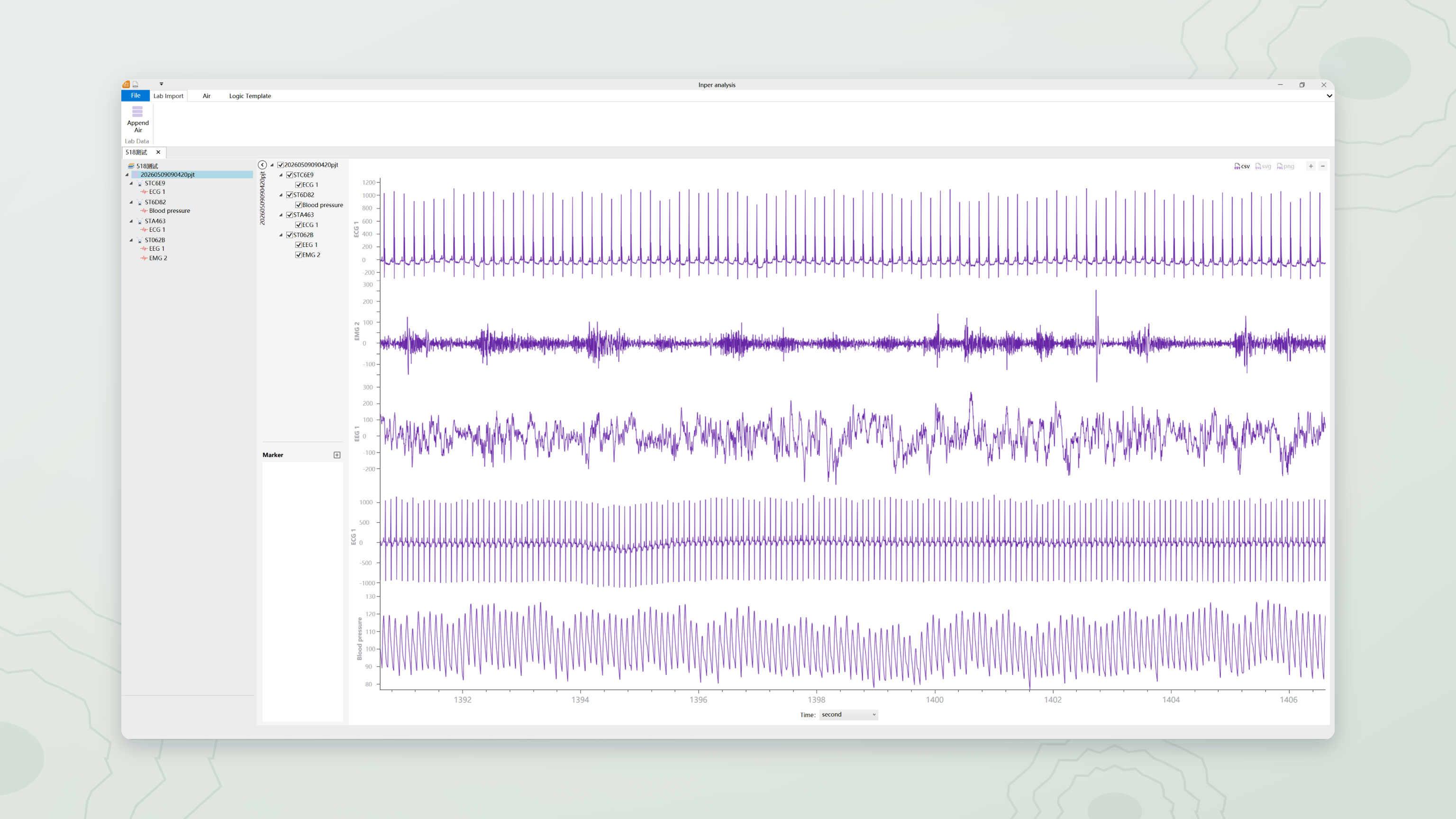This screenshot has width=1456, height=819.
Task: Collapse ST6D82 node in checkbox tree
Action: click(x=281, y=195)
